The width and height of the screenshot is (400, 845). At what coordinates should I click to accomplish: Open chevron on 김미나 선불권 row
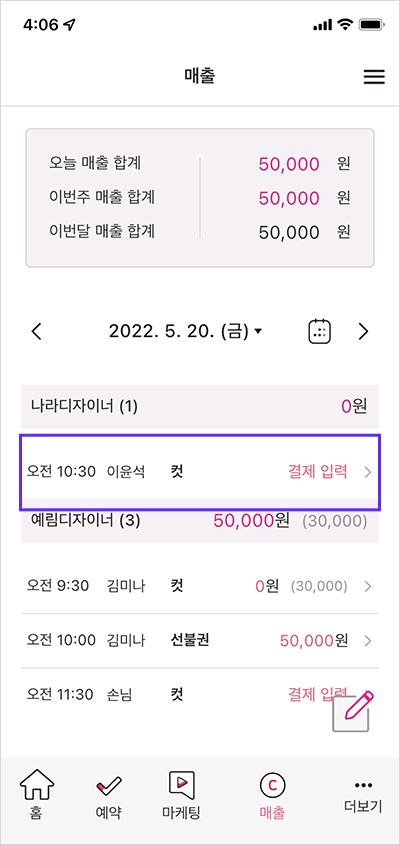tap(368, 641)
